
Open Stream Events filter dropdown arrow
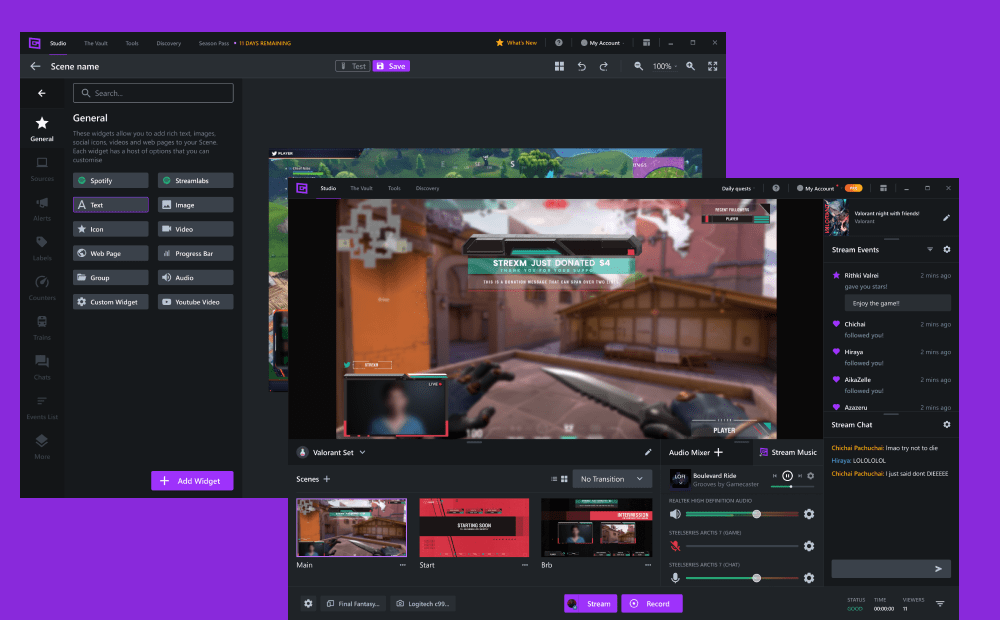point(930,249)
